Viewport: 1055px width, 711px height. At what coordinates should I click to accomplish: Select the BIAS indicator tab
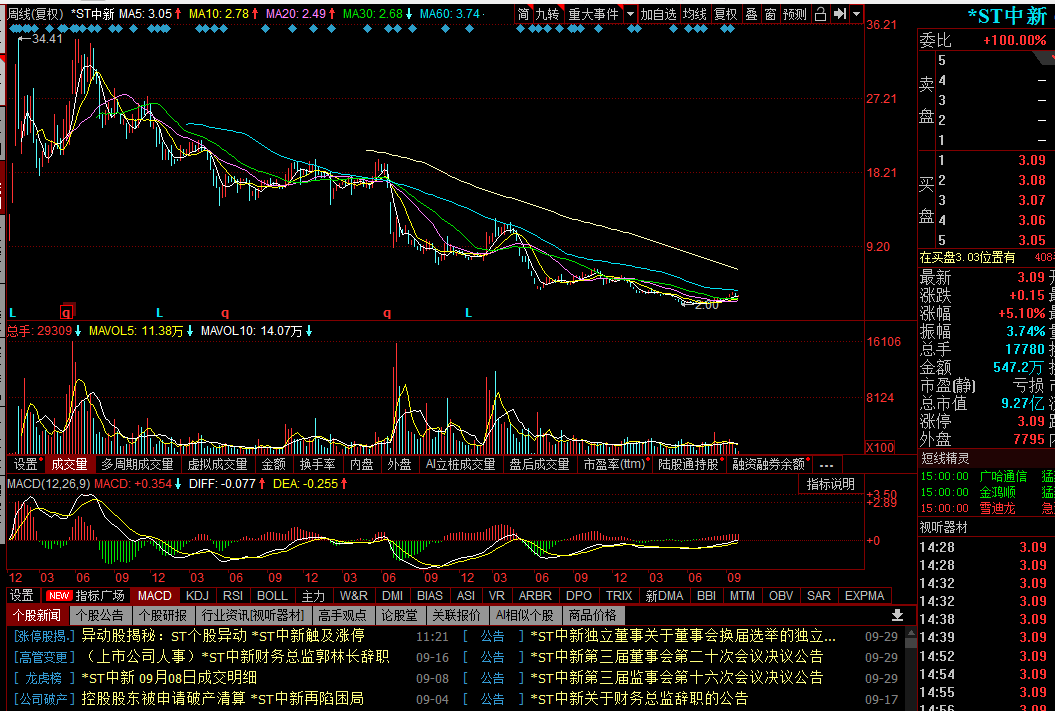pyautogui.click(x=430, y=595)
